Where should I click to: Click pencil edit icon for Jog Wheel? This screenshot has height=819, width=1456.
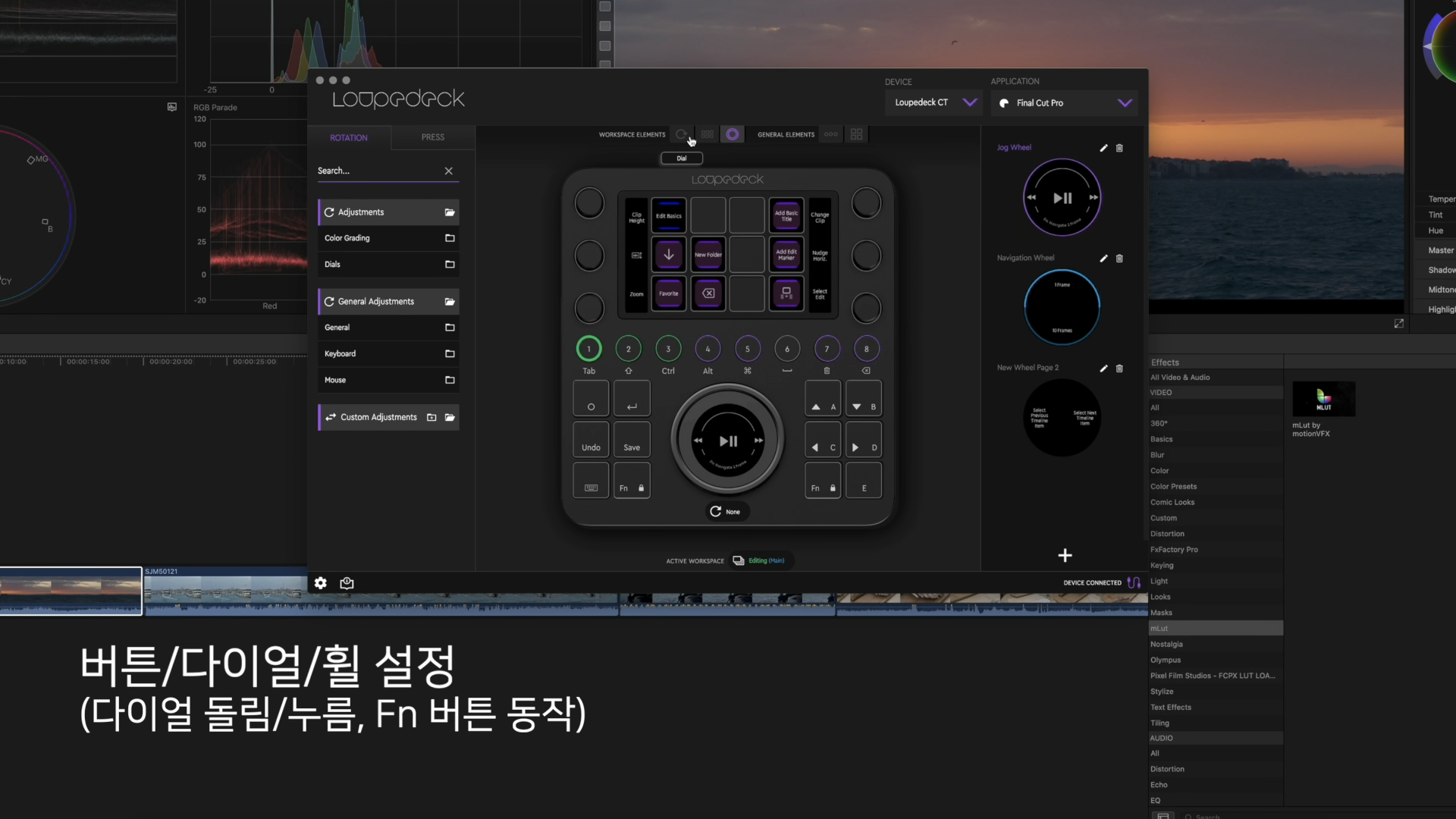coord(1103,148)
